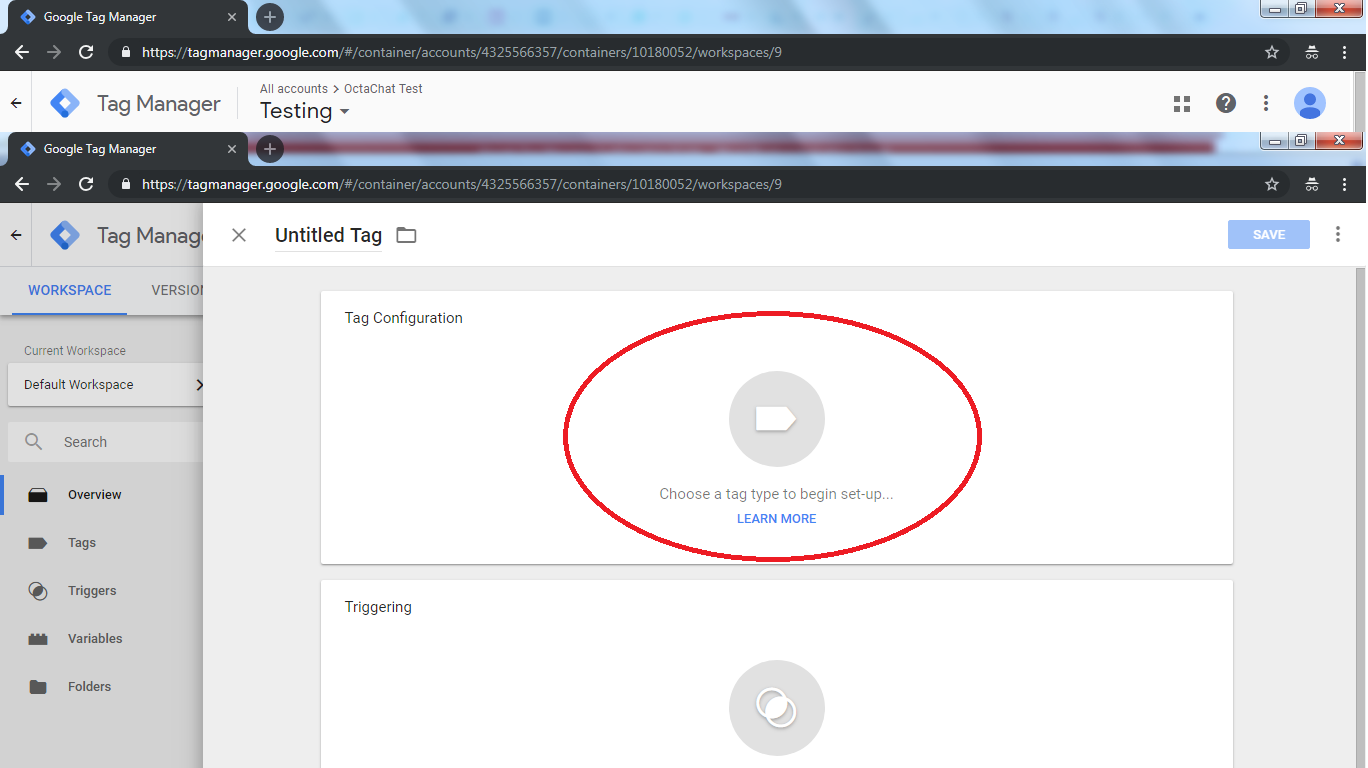The width and height of the screenshot is (1368, 768).
Task: Click the All accounts breadcrumb link
Action: coord(294,89)
